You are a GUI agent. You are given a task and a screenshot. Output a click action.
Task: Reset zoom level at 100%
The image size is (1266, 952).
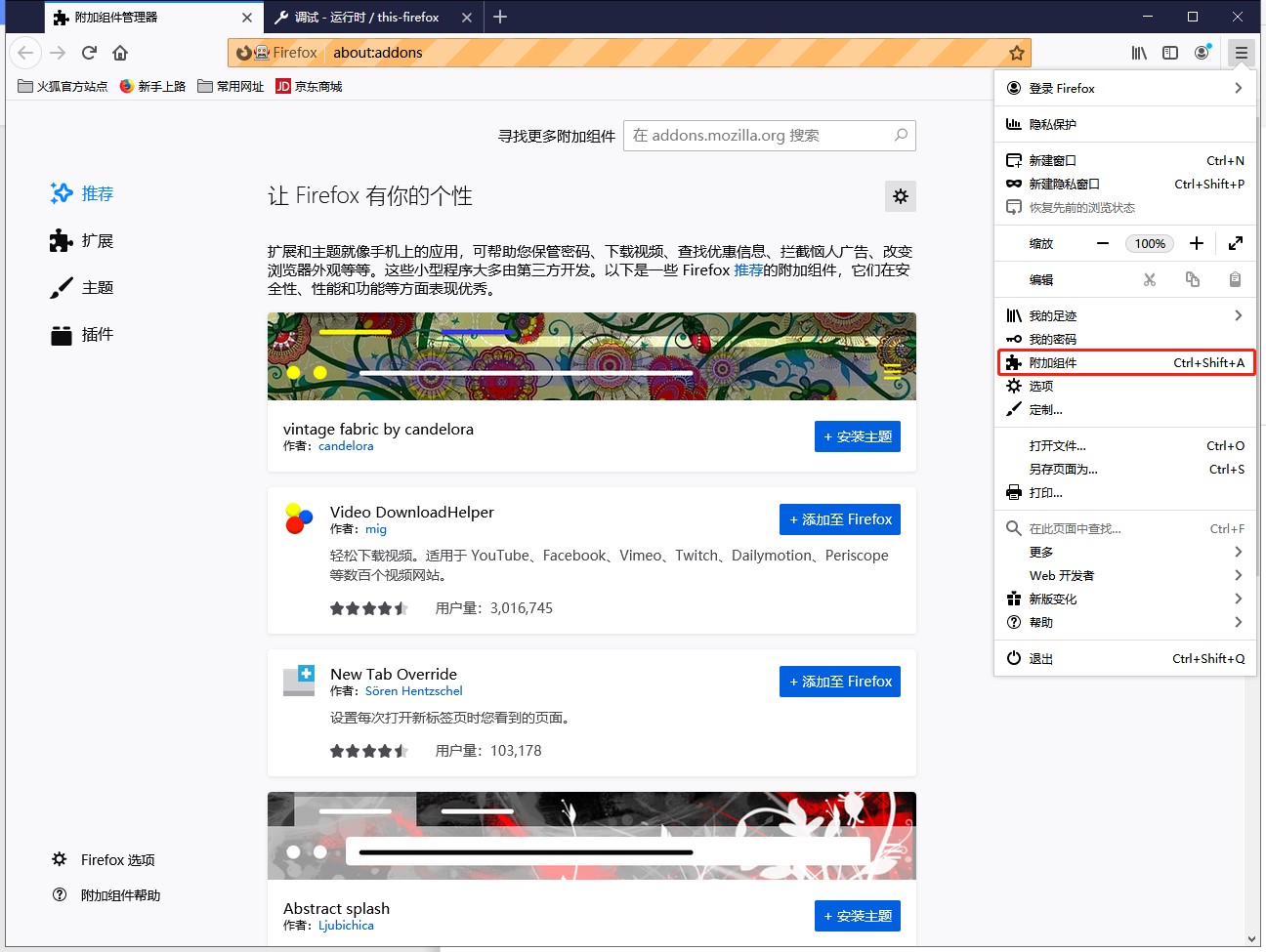coord(1150,243)
